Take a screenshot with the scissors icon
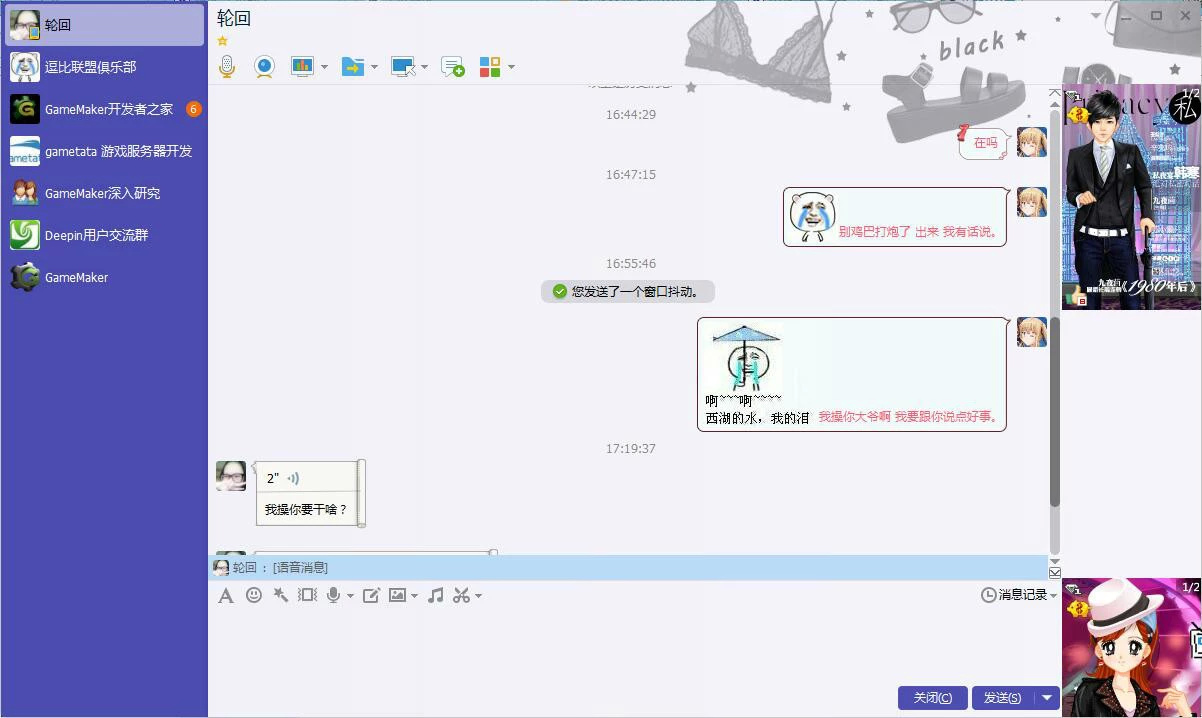 pyautogui.click(x=461, y=595)
